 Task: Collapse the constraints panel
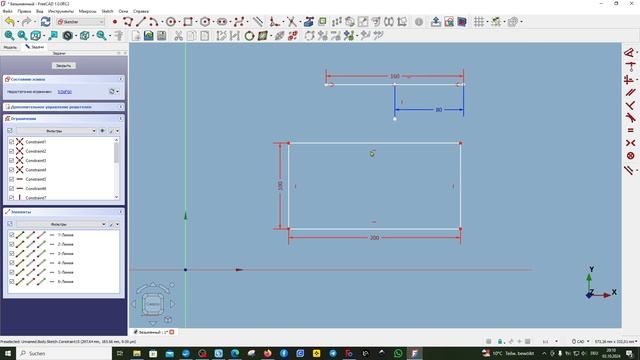(121, 118)
